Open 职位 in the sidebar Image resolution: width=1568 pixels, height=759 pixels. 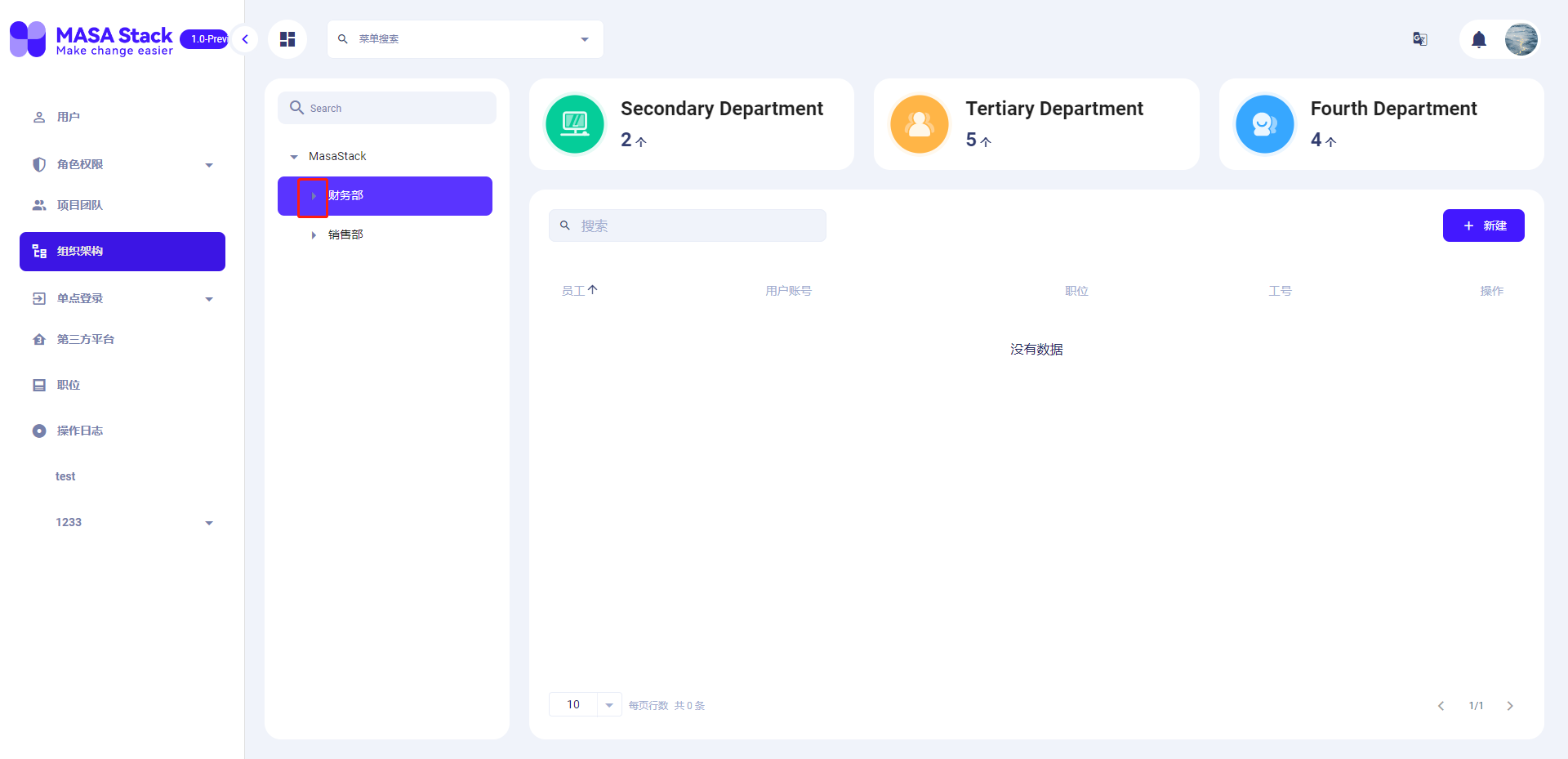122,385
